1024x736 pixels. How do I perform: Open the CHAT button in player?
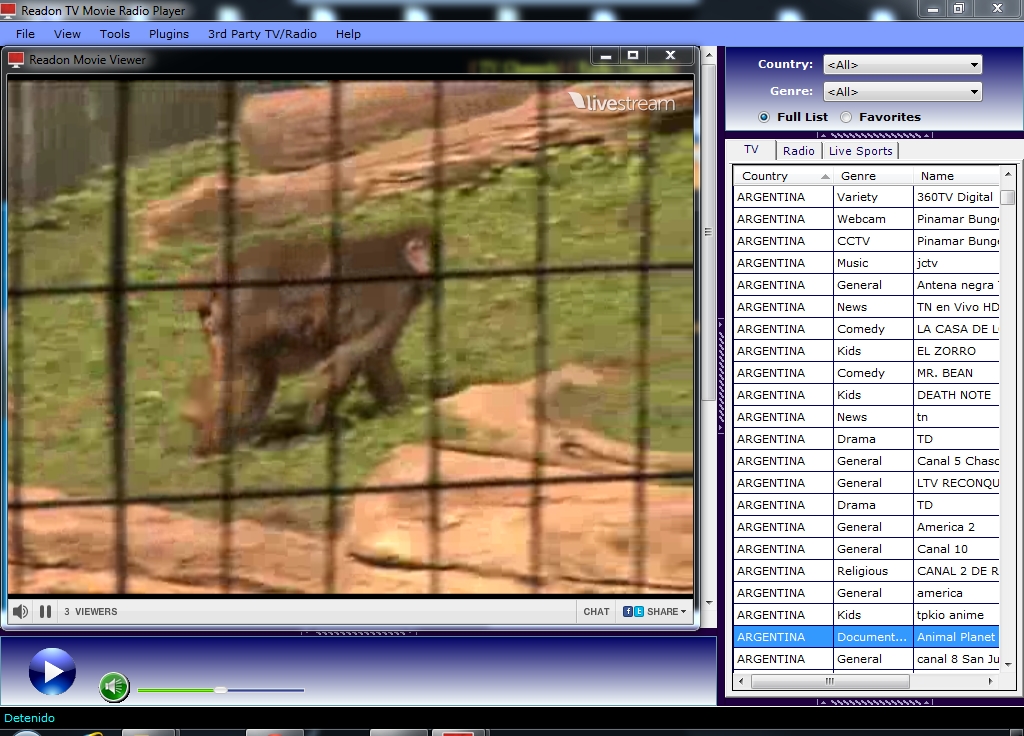click(x=596, y=611)
